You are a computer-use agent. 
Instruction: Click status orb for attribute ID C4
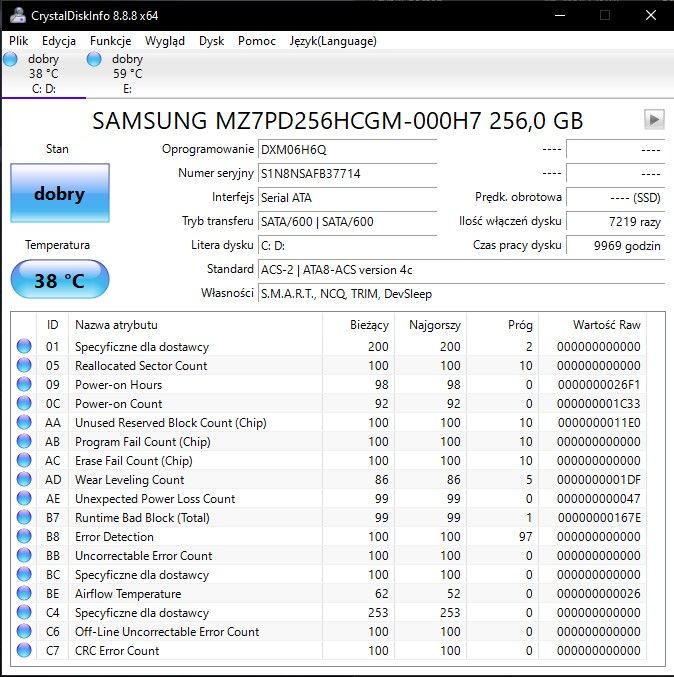pos(24,612)
